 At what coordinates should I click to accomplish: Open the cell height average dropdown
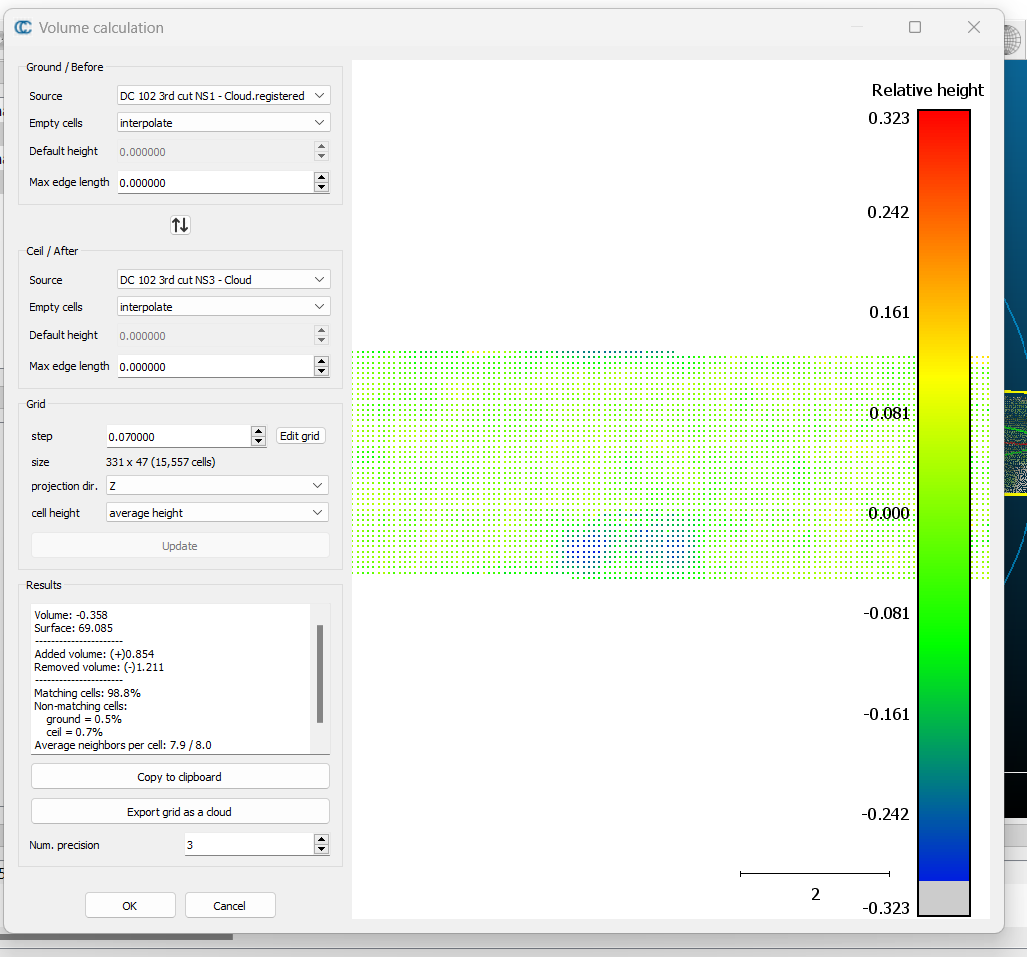tap(217, 513)
